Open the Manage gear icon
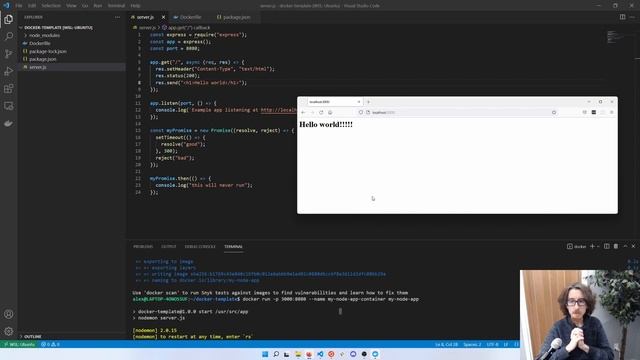640x360 pixels. pos(9,331)
